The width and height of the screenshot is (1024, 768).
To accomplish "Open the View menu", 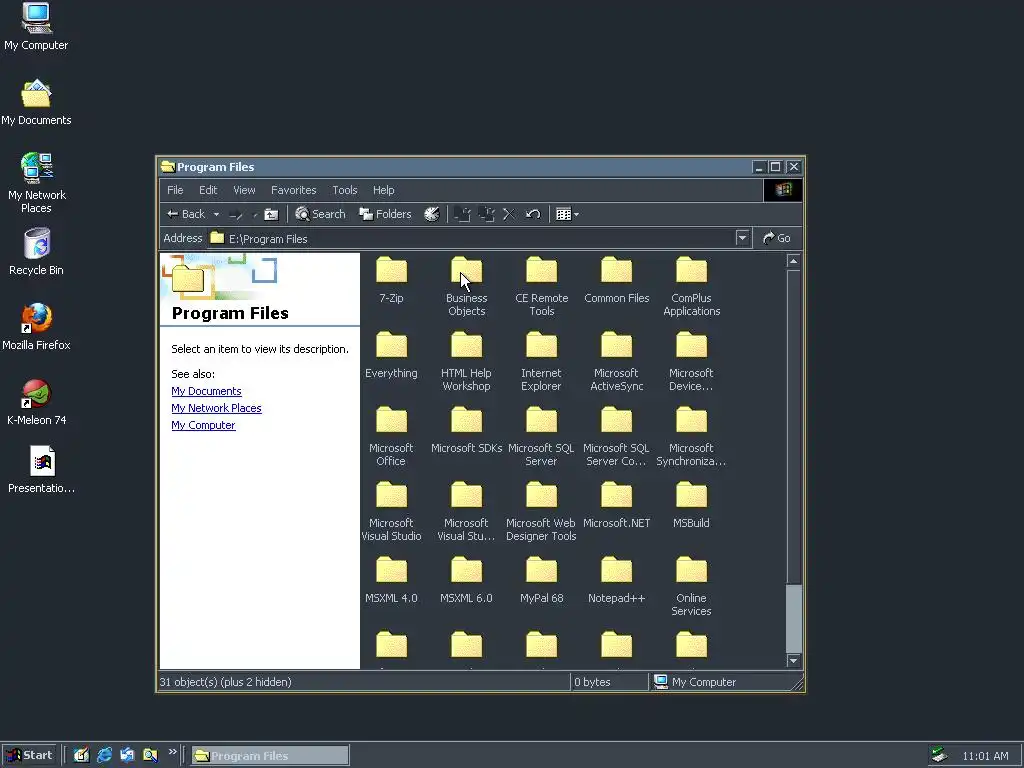I will [x=244, y=190].
